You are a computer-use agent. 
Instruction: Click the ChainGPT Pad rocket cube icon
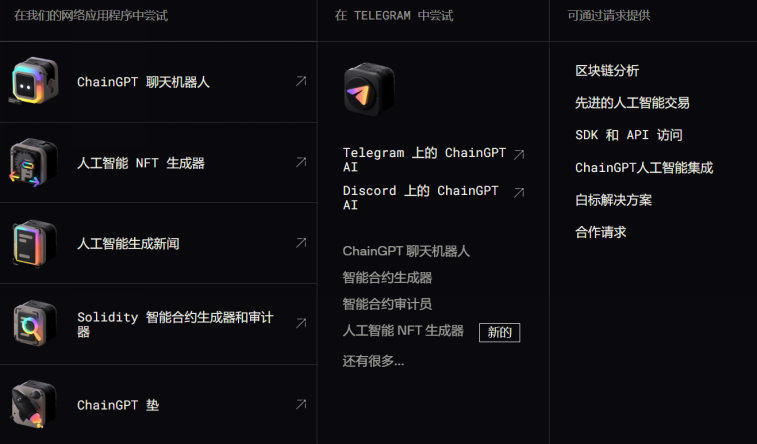(34, 404)
